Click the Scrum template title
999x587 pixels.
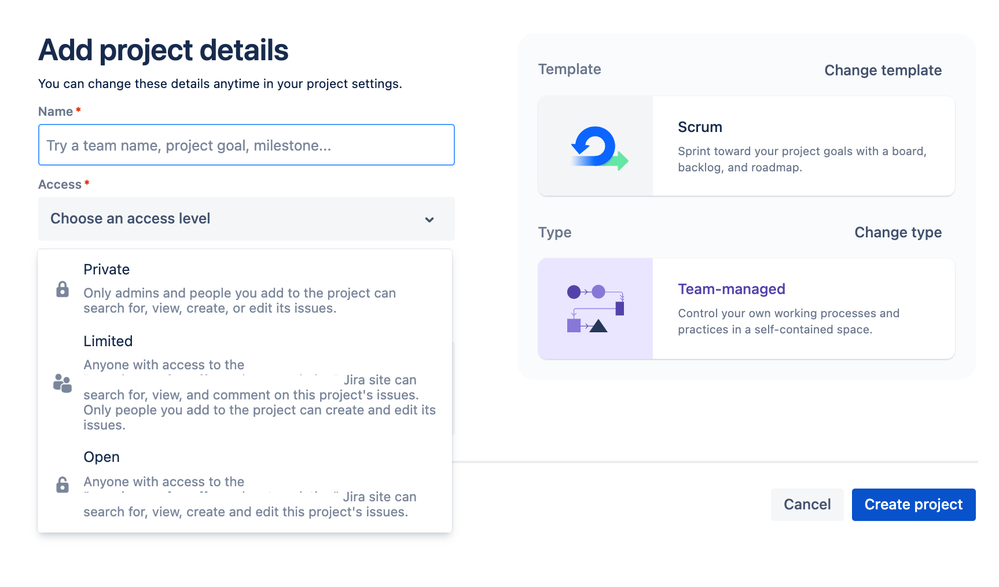(700, 127)
